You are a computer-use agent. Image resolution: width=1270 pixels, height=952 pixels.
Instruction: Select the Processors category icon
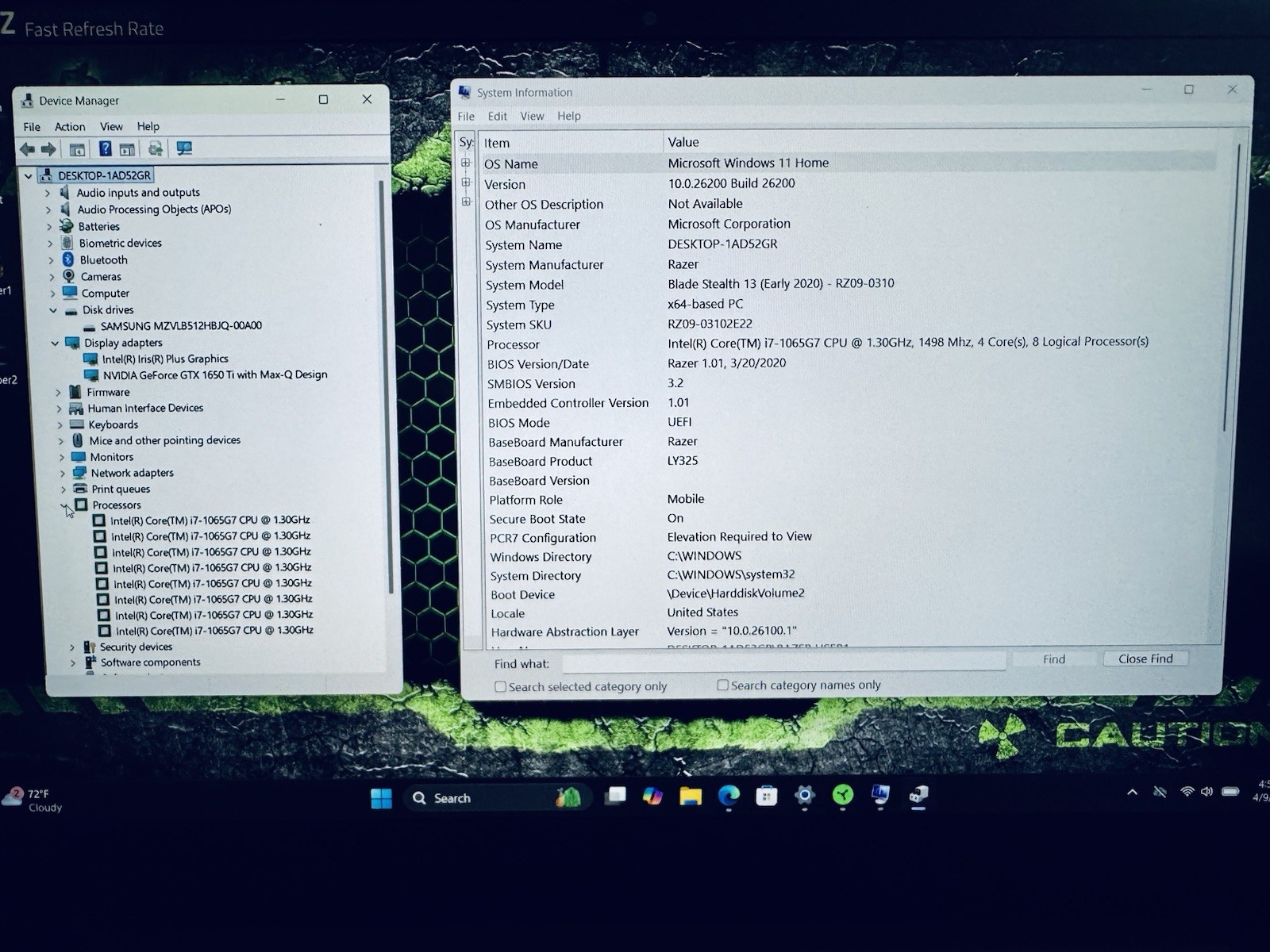pos(81,505)
